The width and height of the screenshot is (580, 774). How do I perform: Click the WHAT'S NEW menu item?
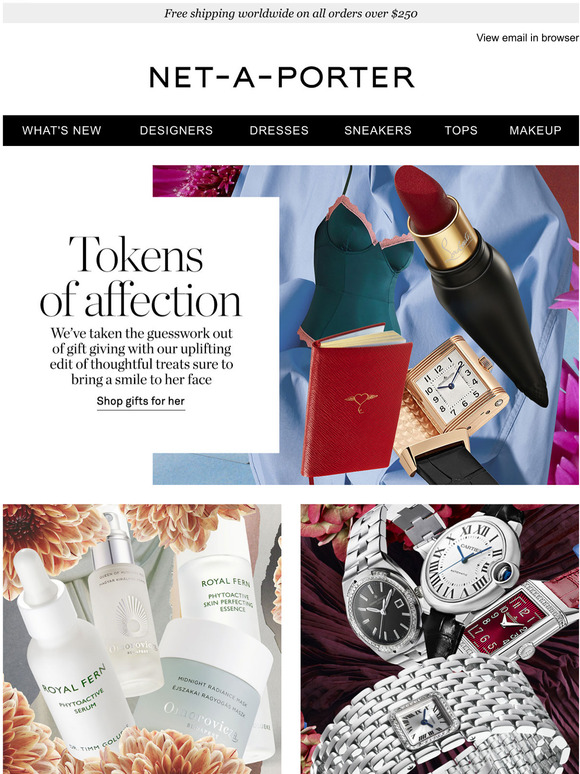[62, 130]
